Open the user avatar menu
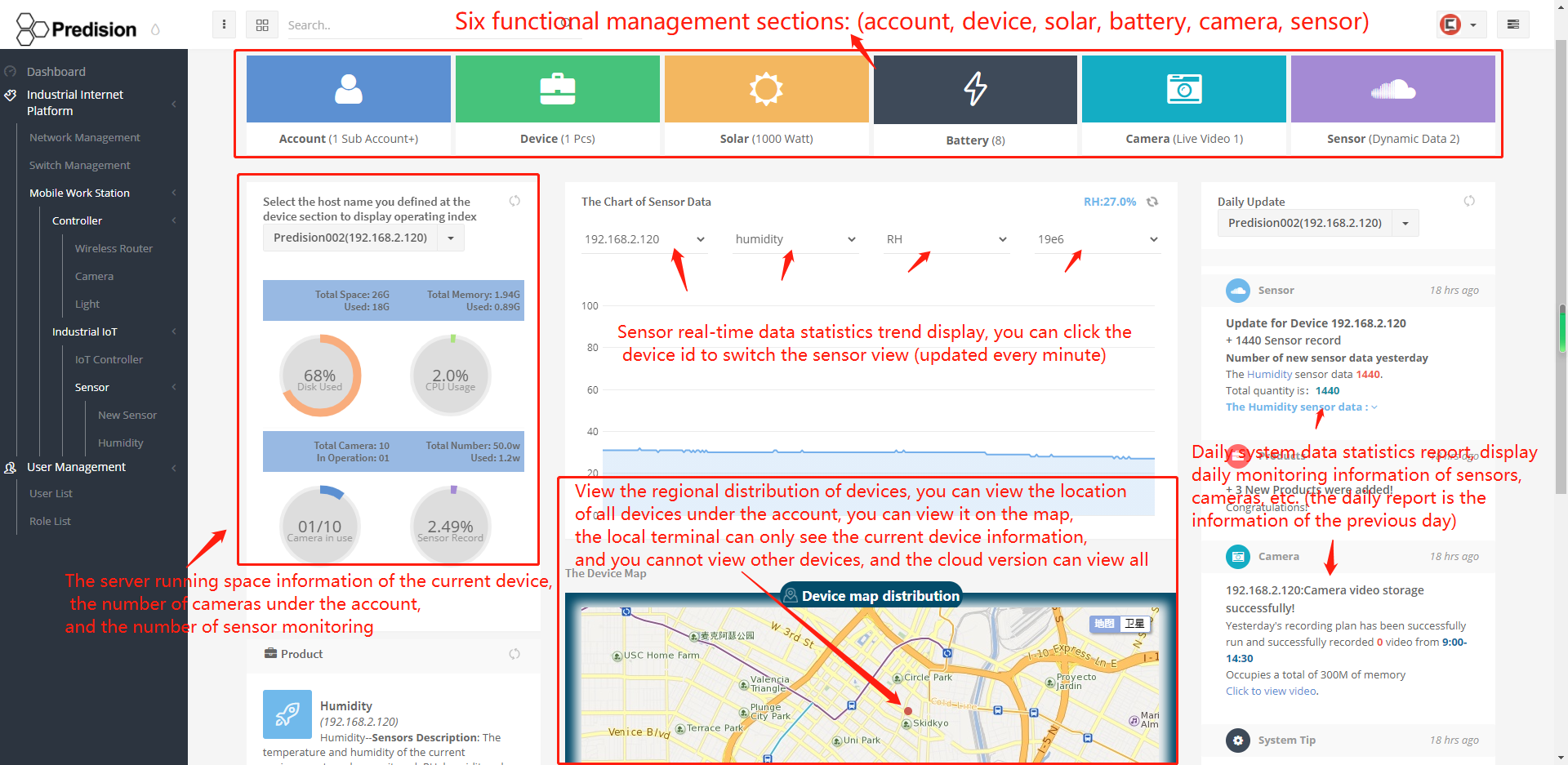 point(1461,24)
